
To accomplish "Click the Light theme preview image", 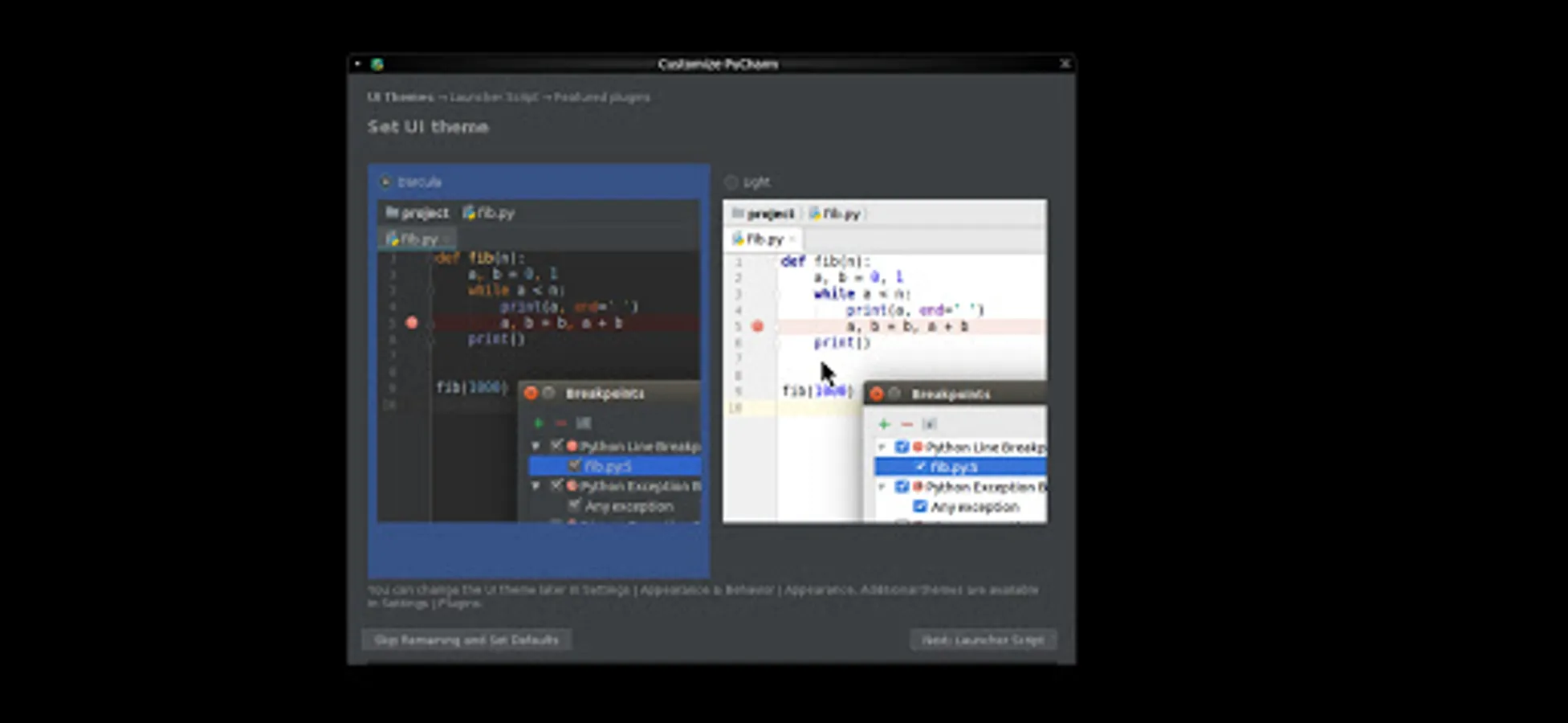I will (885, 361).
